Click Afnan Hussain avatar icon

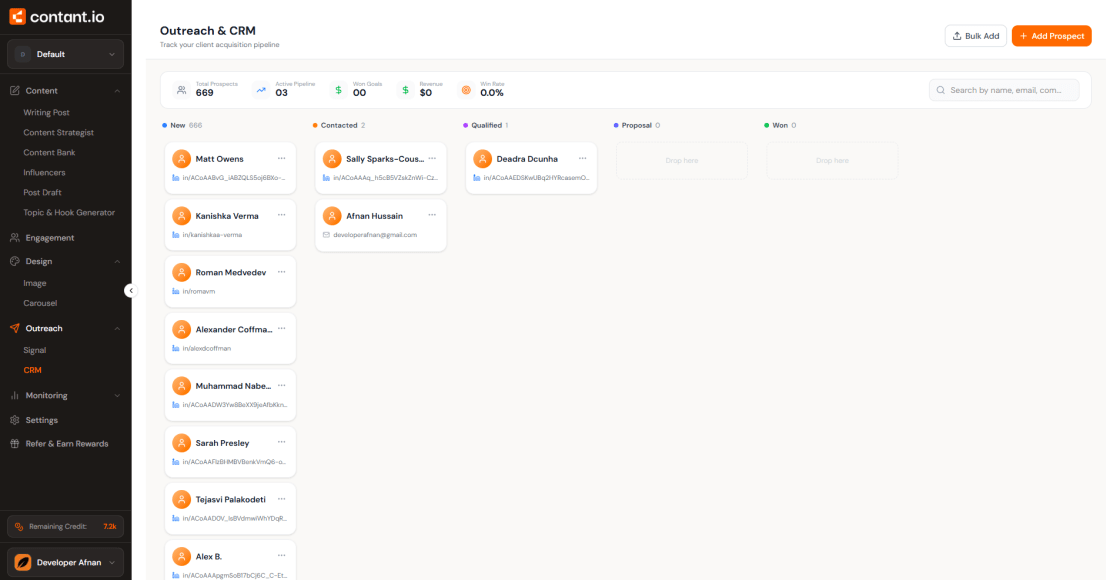tap(332, 216)
